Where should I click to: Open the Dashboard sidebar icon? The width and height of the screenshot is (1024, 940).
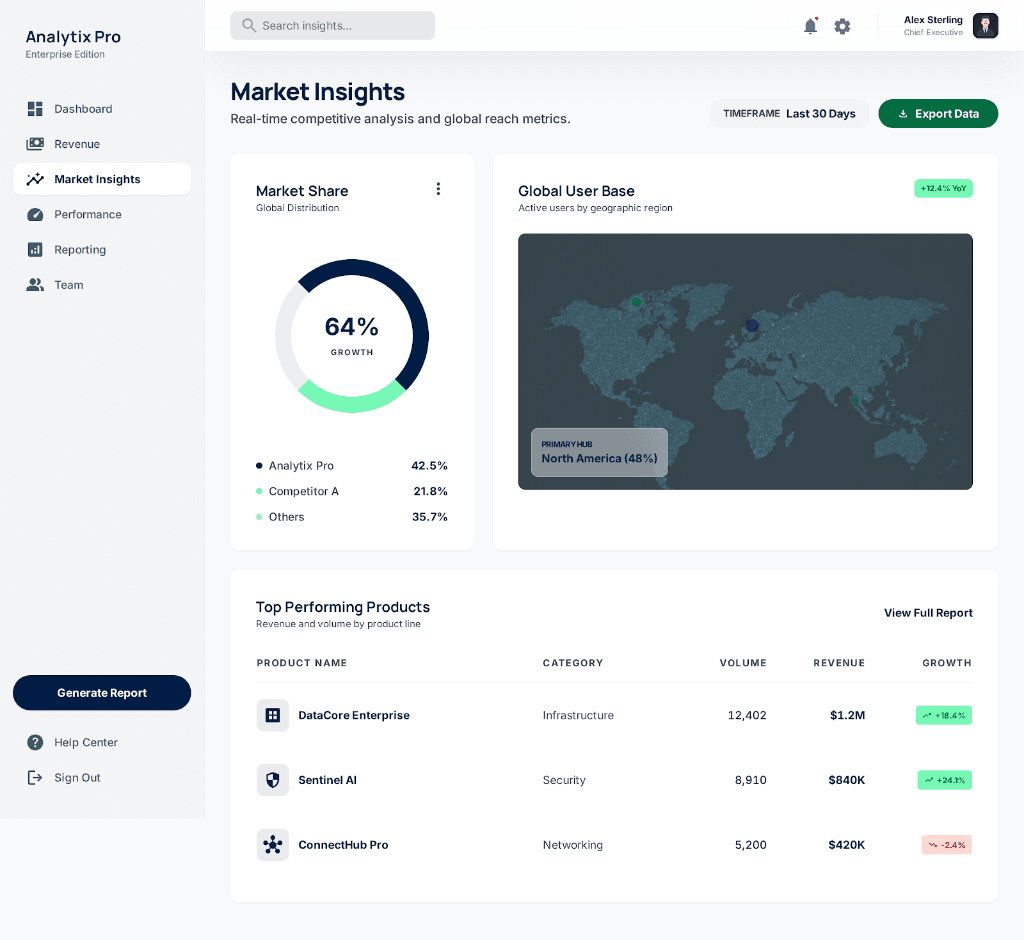point(35,108)
